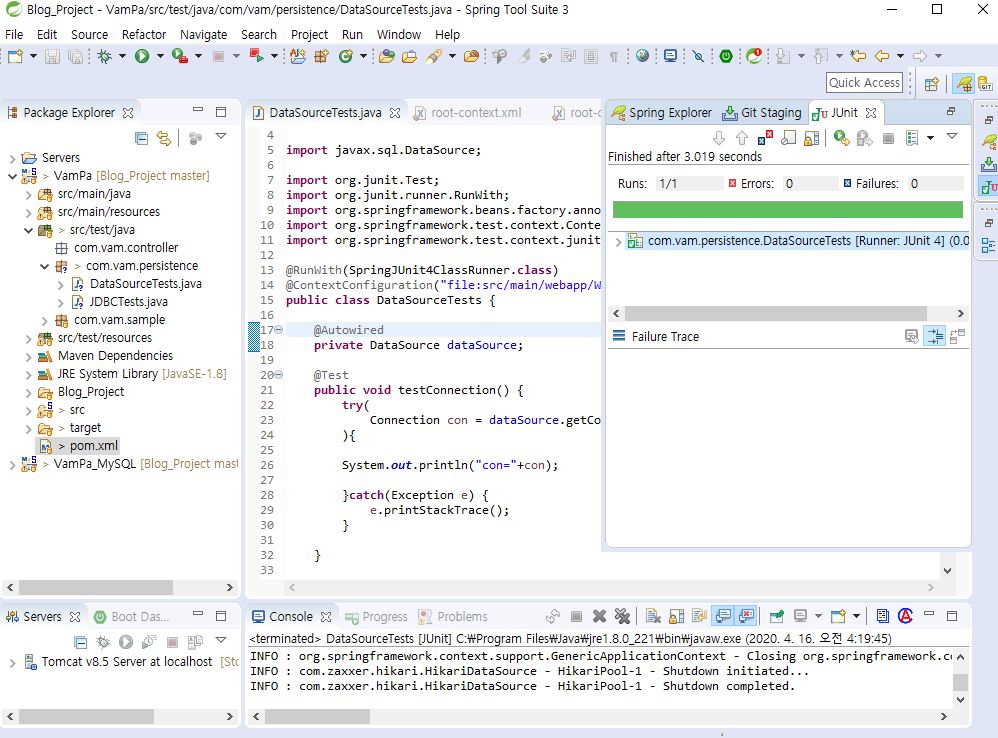998x738 pixels.
Task: Expand the JUnit test result node
Action: point(618,242)
